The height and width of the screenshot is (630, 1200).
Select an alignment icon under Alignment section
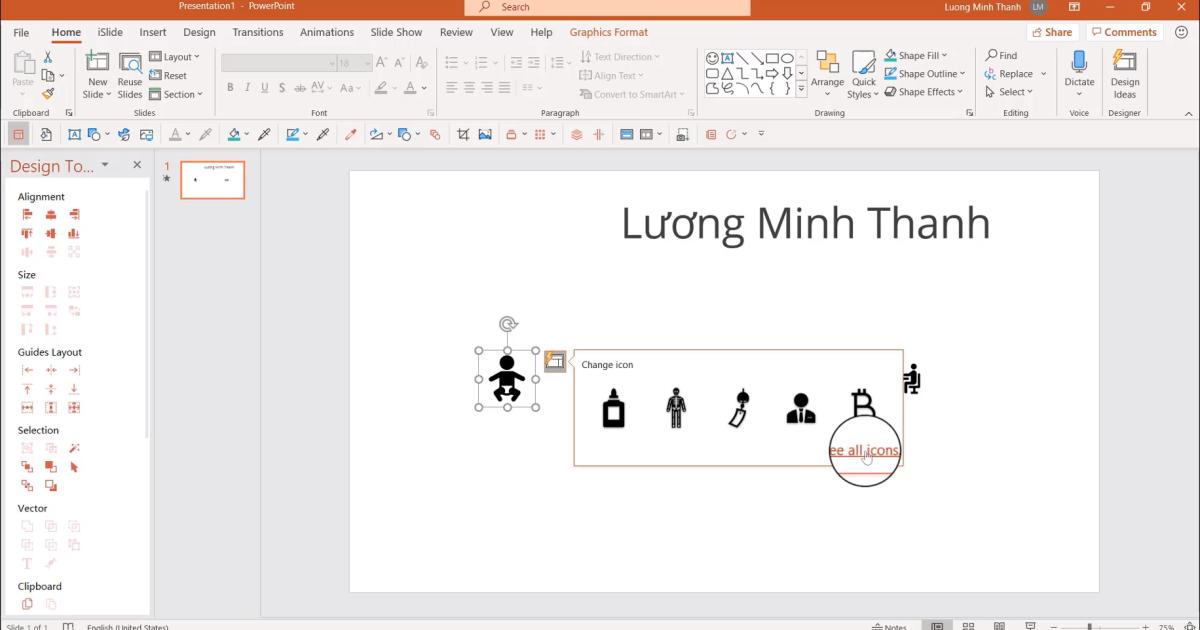click(x=27, y=214)
